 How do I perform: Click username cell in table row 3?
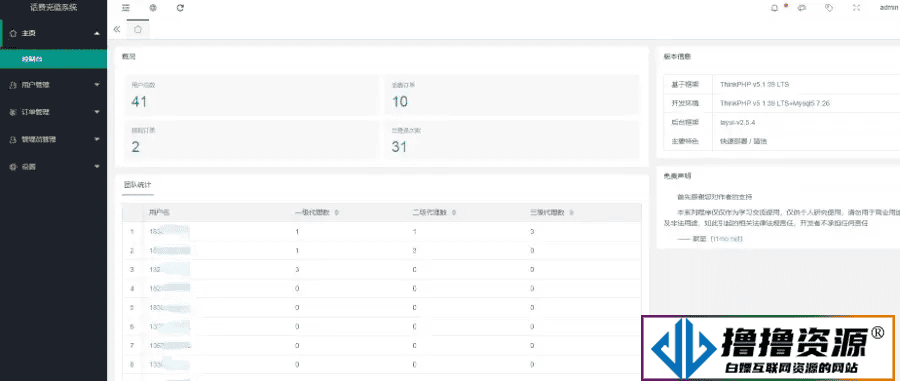216,270
